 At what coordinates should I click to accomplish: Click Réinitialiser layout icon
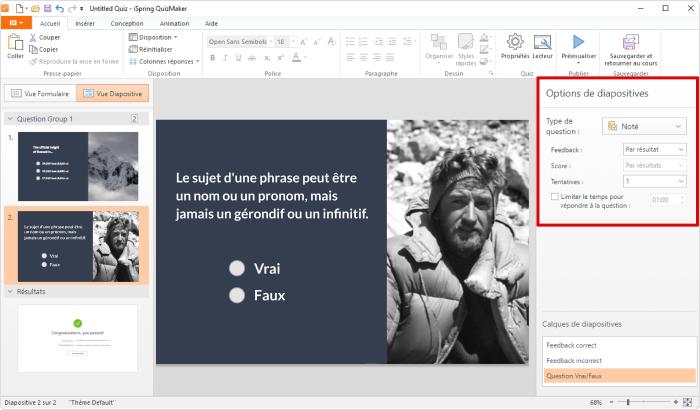pyautogui.click(x=133, y=49)
